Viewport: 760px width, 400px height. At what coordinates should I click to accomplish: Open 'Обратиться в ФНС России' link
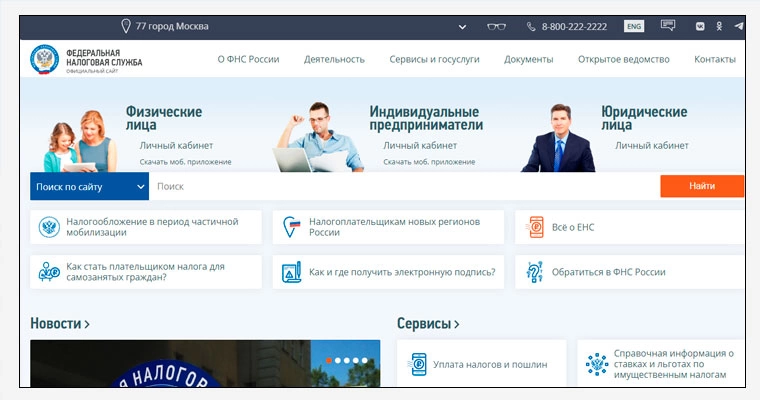tap(608, 272)
